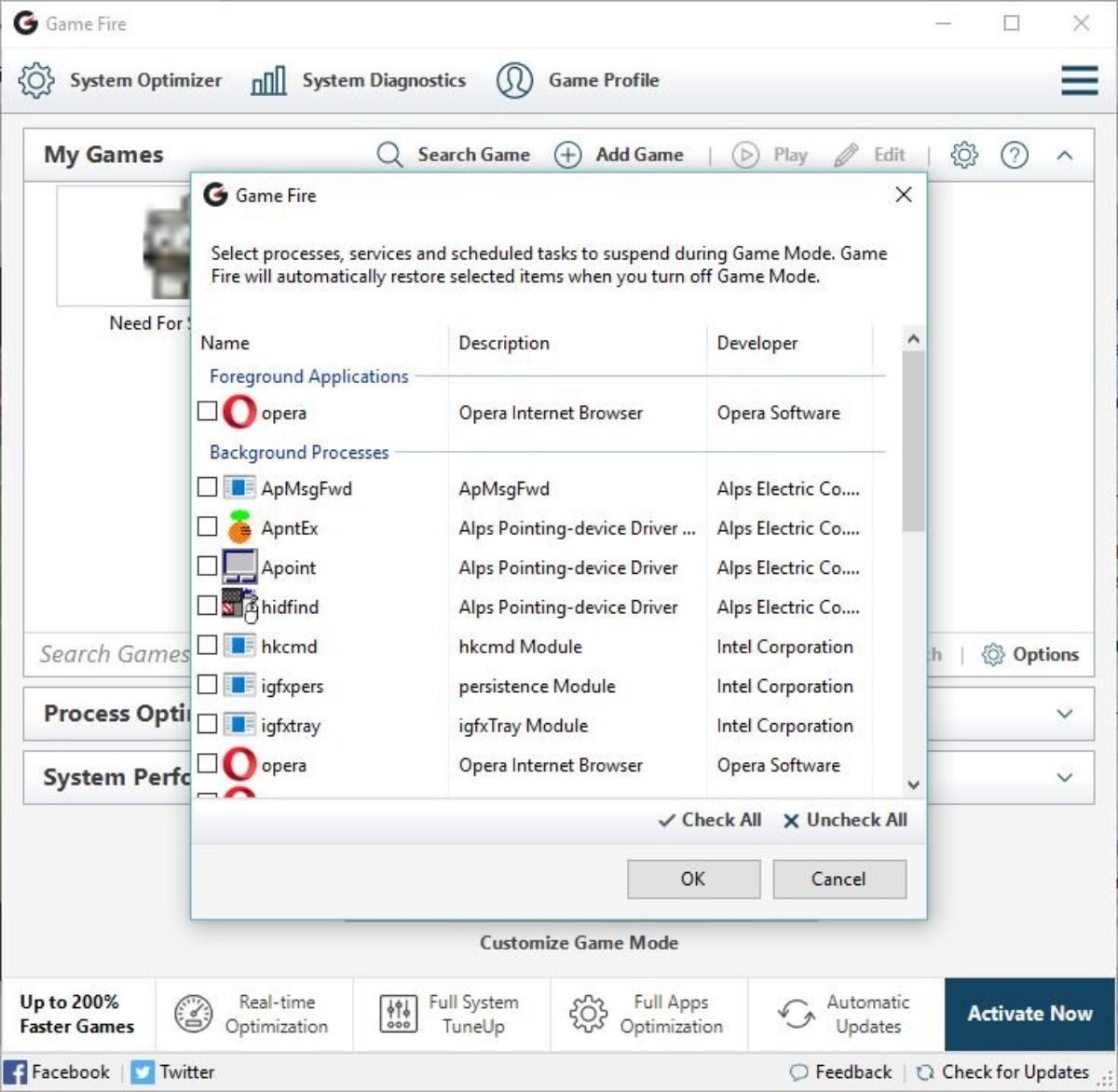Open My Games help question icon
The height and width of the screenshot is (1092, 1118).
(1014, 155)
